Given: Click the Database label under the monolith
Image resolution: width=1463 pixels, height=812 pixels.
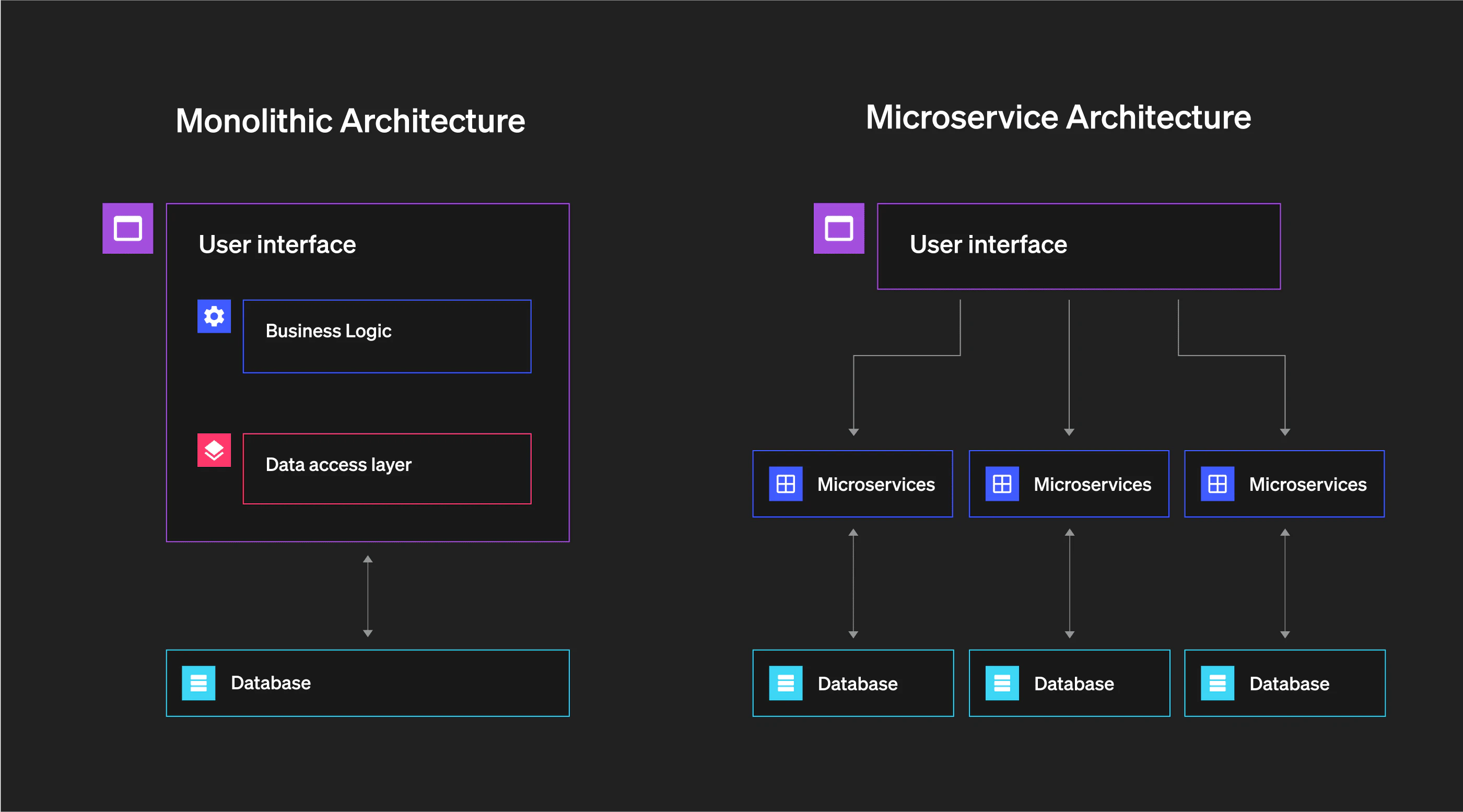Looking at the screenshot, I should (271, 682).
